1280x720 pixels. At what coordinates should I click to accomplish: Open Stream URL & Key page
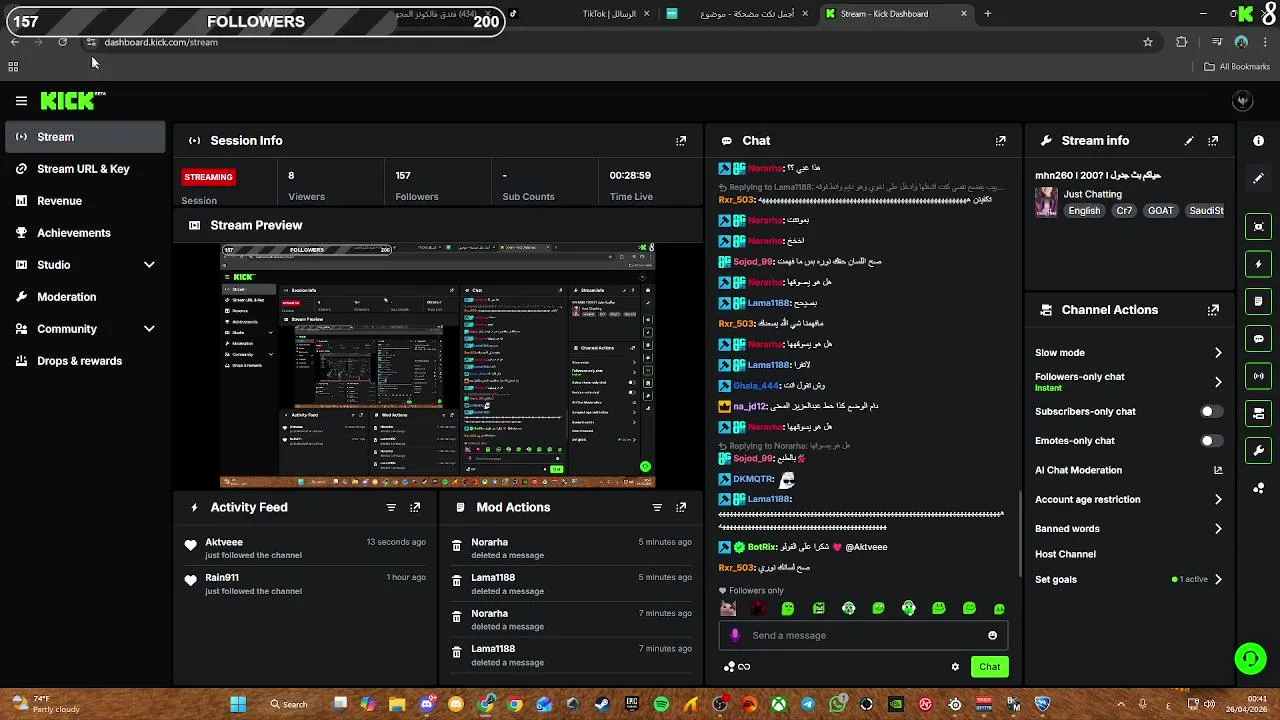point(86,169)
